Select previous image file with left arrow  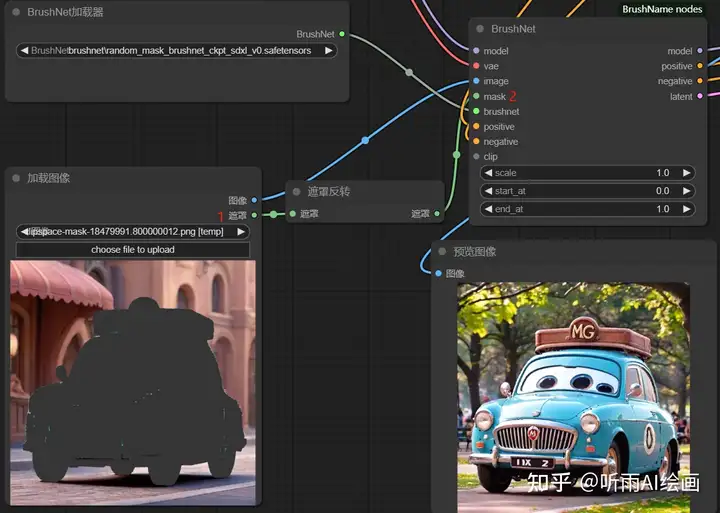pos(24,231)
